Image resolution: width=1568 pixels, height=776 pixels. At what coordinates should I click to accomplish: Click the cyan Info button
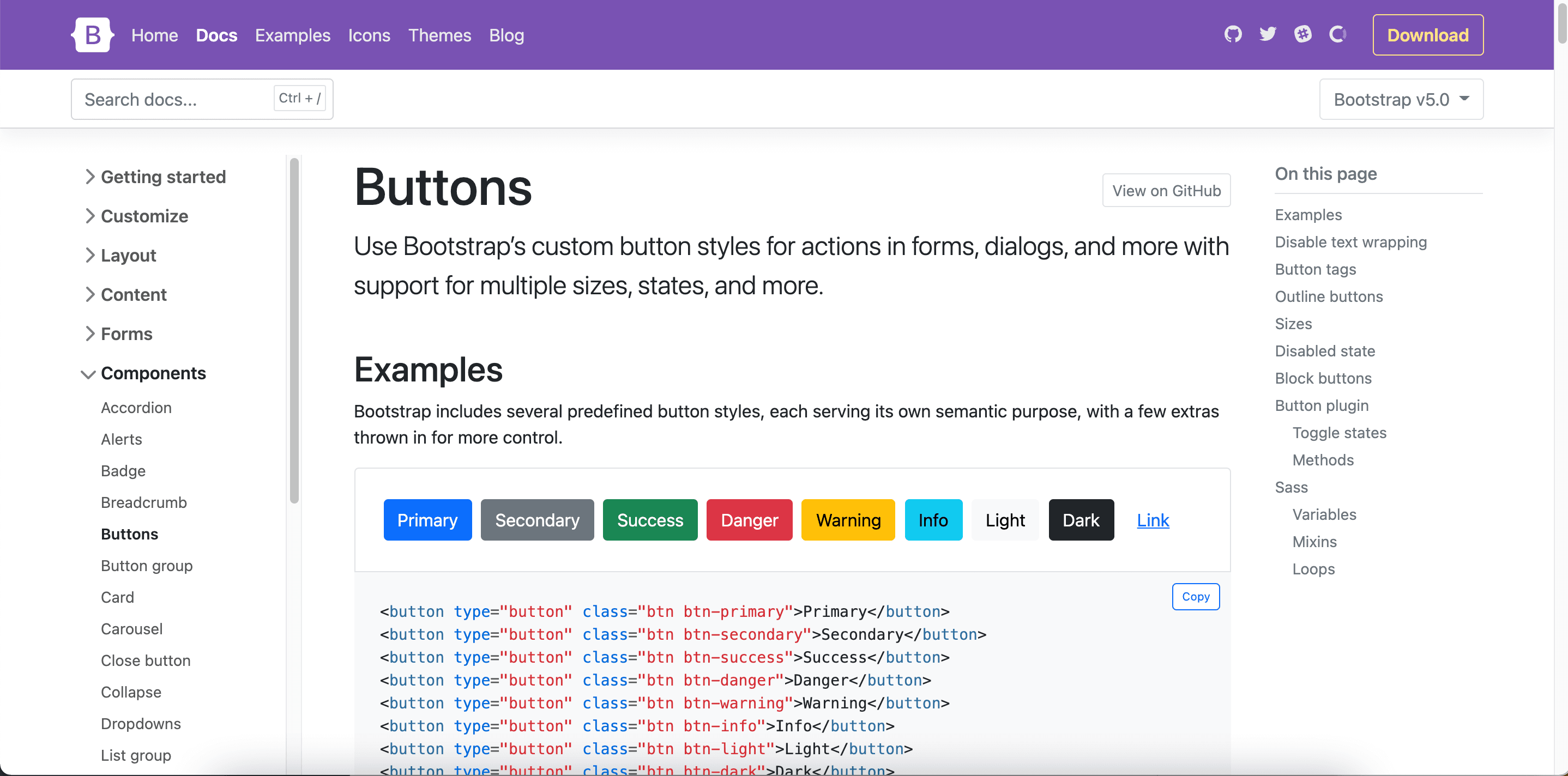934,520
